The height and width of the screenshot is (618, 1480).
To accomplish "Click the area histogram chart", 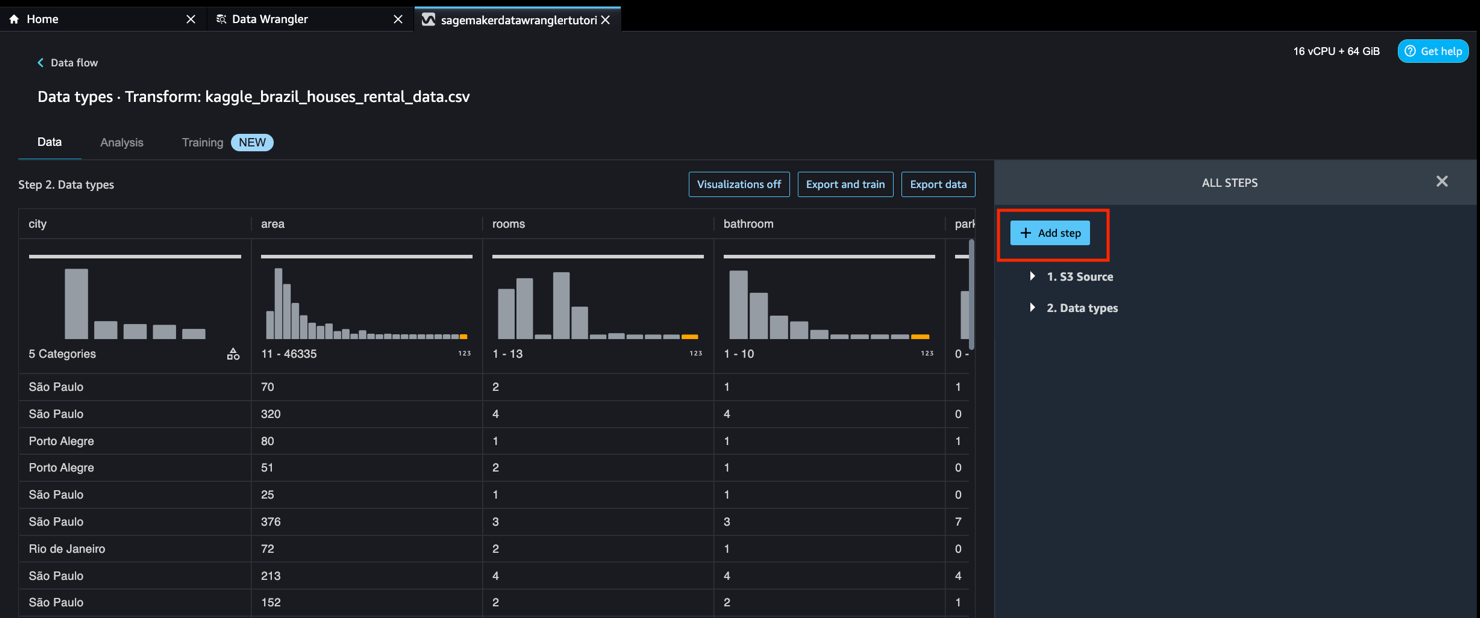I will pyautogui.click(x=366, y=301).
